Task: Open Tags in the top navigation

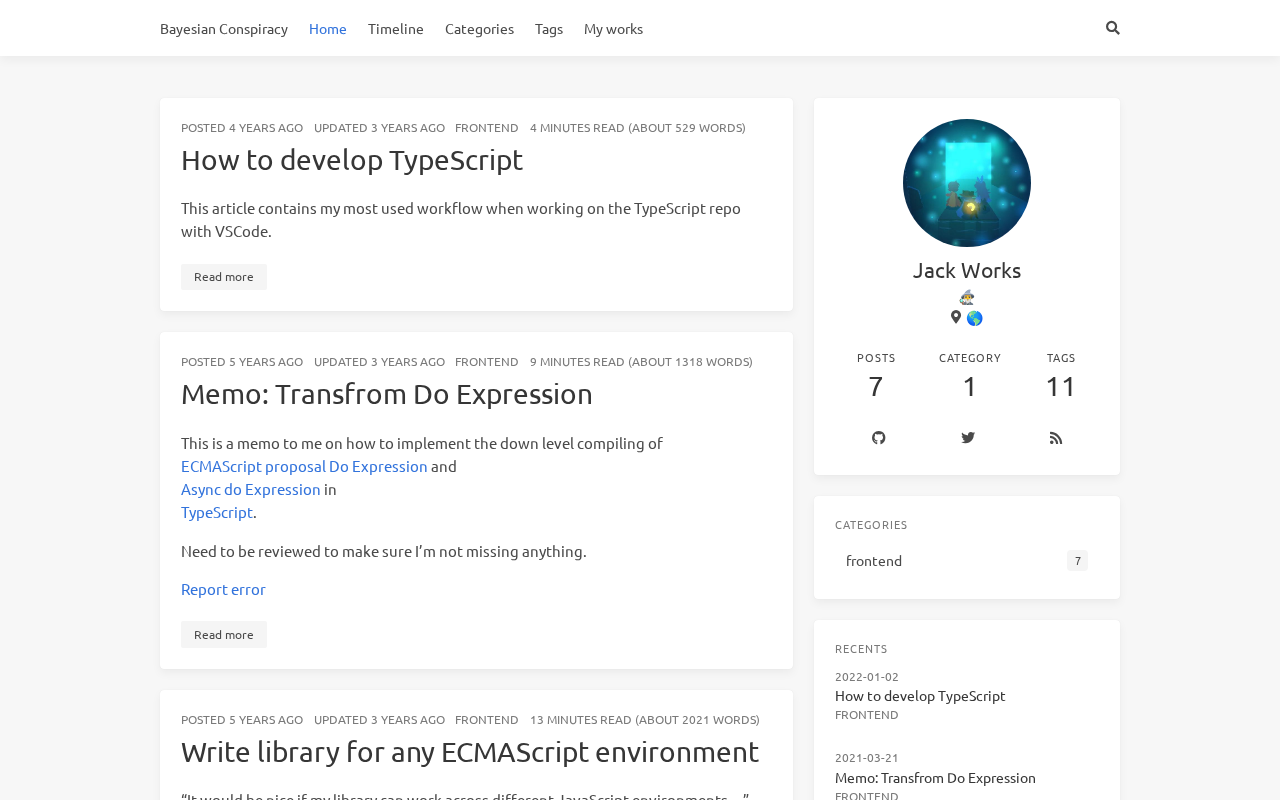Action: (548, 28)
